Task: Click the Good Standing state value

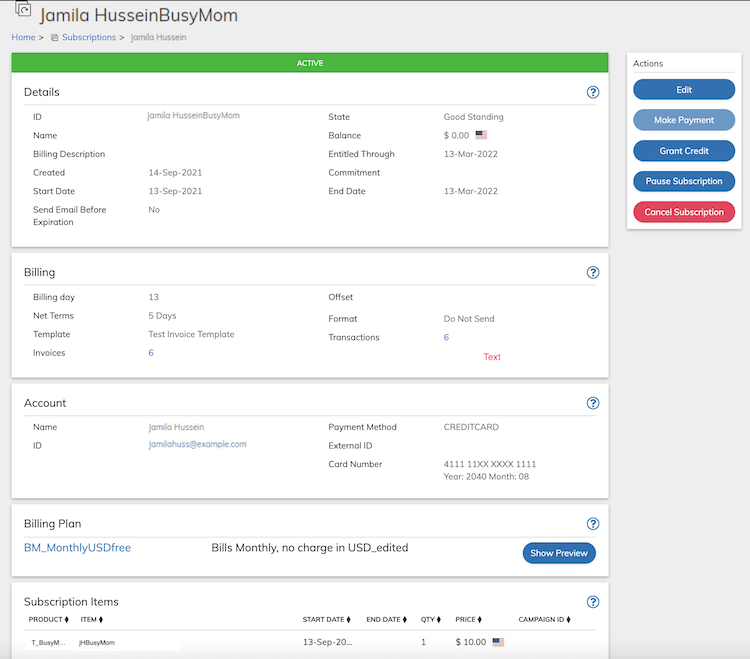Action: pyautogui.click(x=474, y=117)
